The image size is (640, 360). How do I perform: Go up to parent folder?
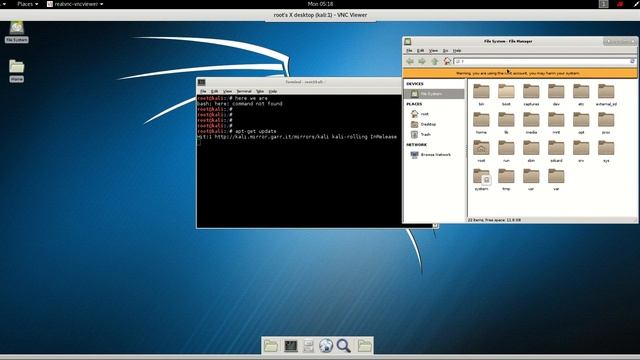[435, 61]
